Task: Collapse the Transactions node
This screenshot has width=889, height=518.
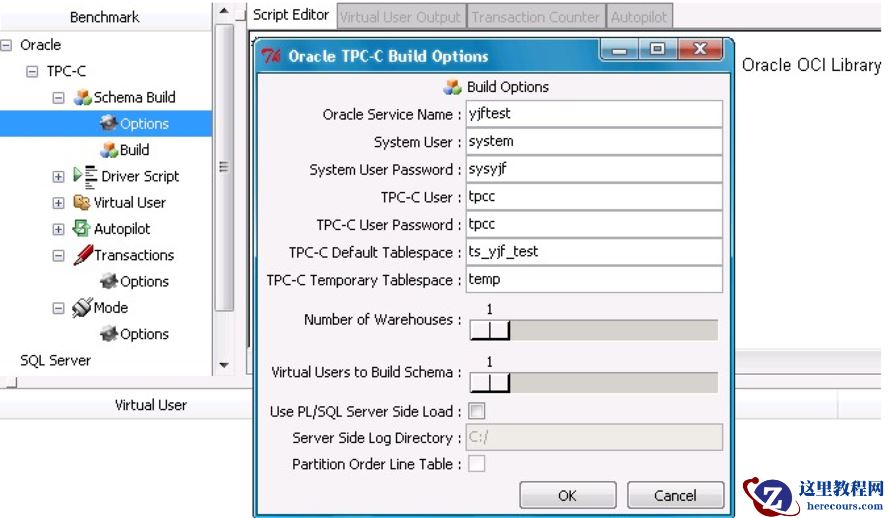Action: 58,256
